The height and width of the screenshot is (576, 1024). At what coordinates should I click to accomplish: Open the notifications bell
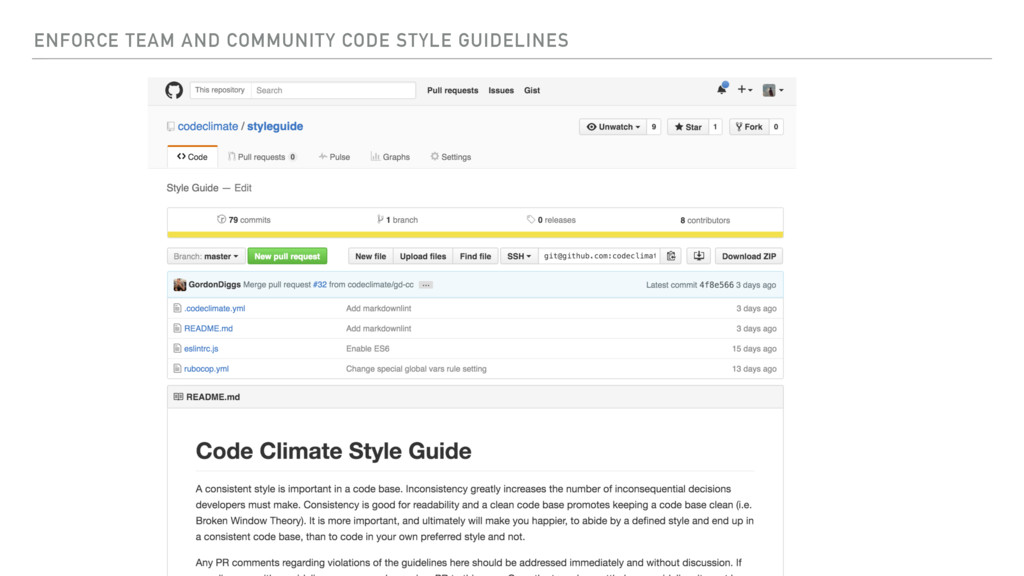[722, 89]
